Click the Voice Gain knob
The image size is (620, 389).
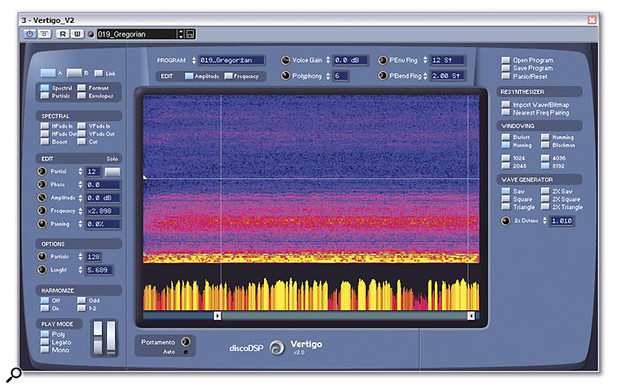click(285, 60)
